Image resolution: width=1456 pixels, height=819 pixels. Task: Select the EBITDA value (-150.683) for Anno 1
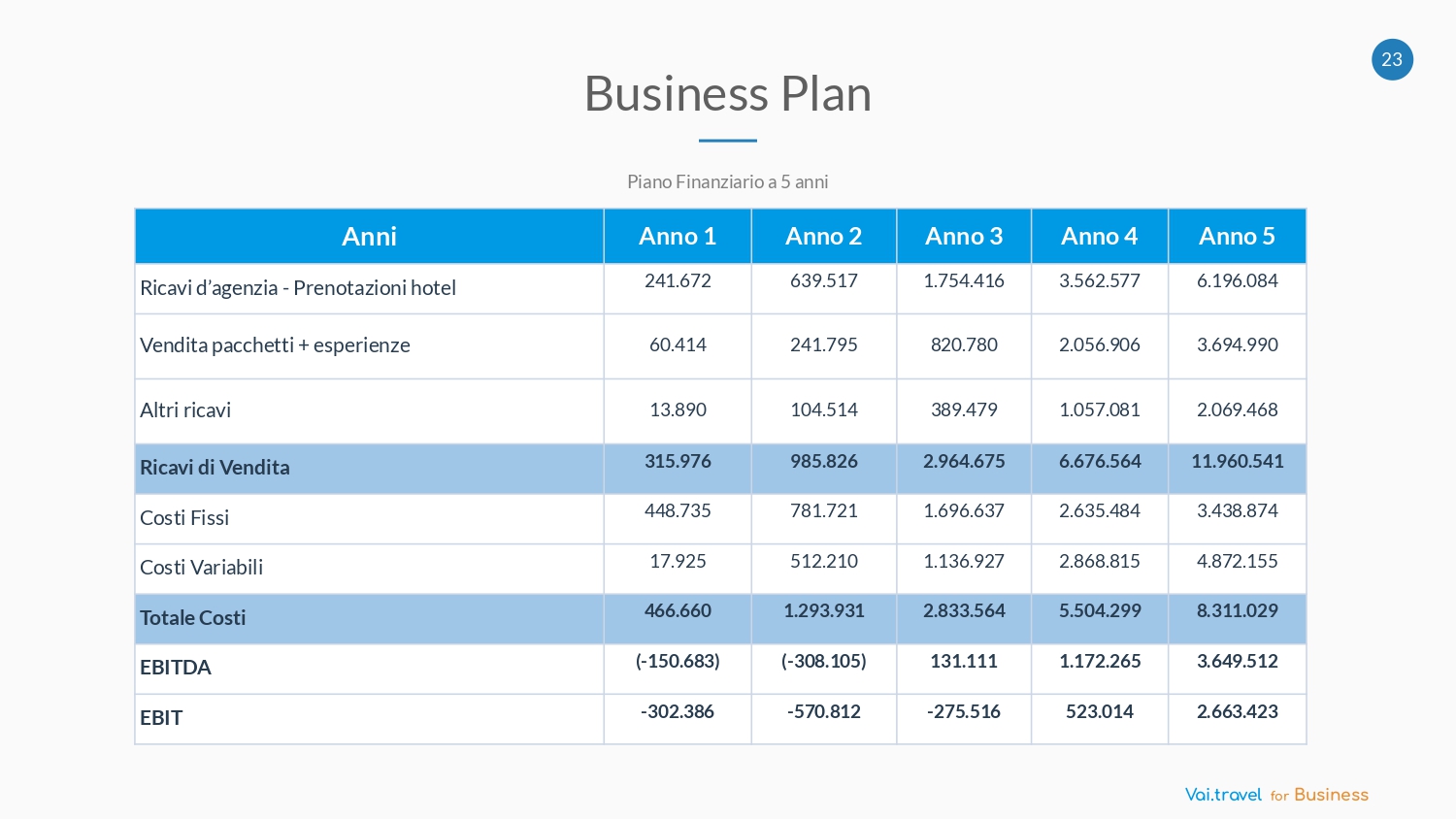[x=678, y=662]
